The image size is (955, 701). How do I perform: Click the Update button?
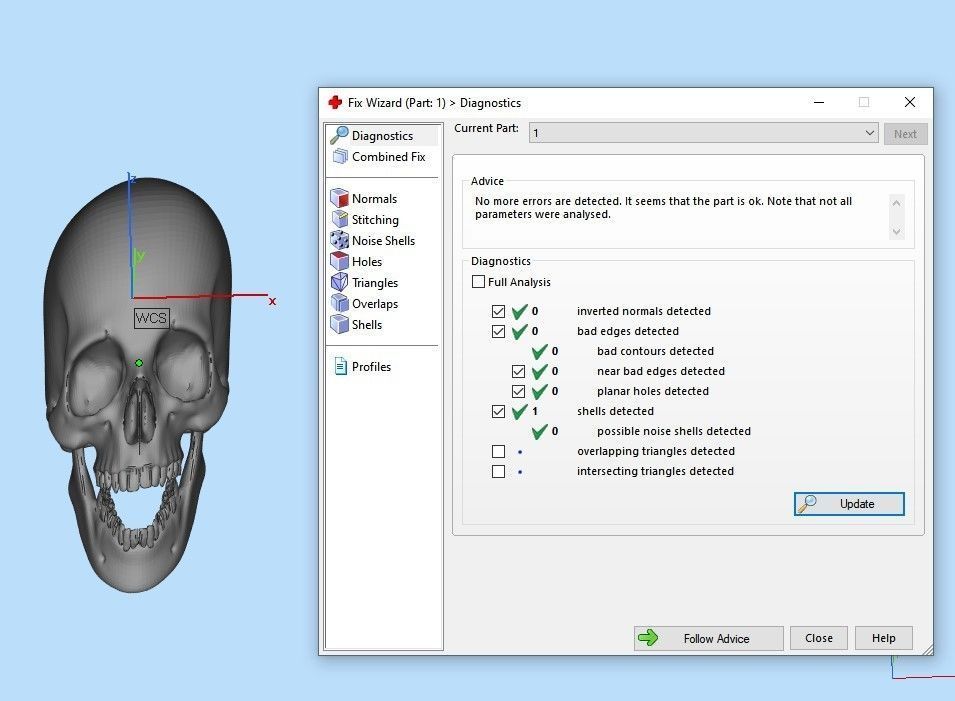(849, 503)
